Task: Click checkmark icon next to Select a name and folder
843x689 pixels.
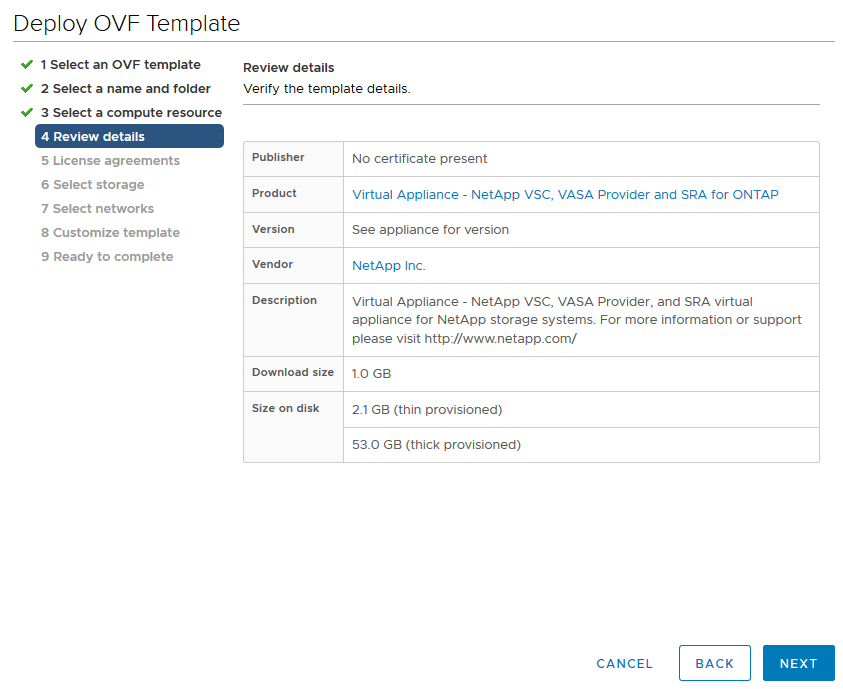Action: coord(27,89)
